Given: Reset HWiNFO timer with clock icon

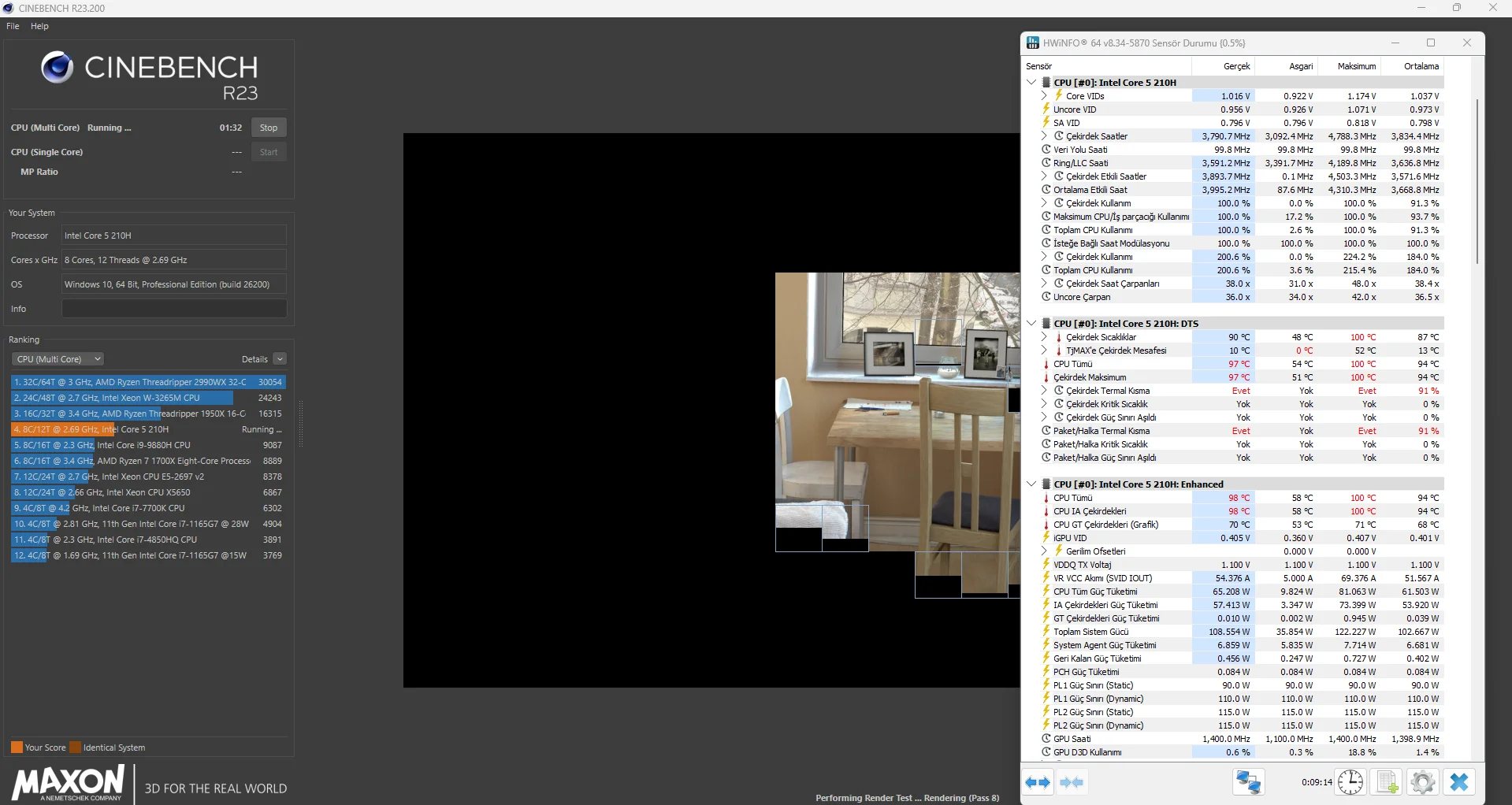Looking at the screenshot, I should [x=1350, y=782].
